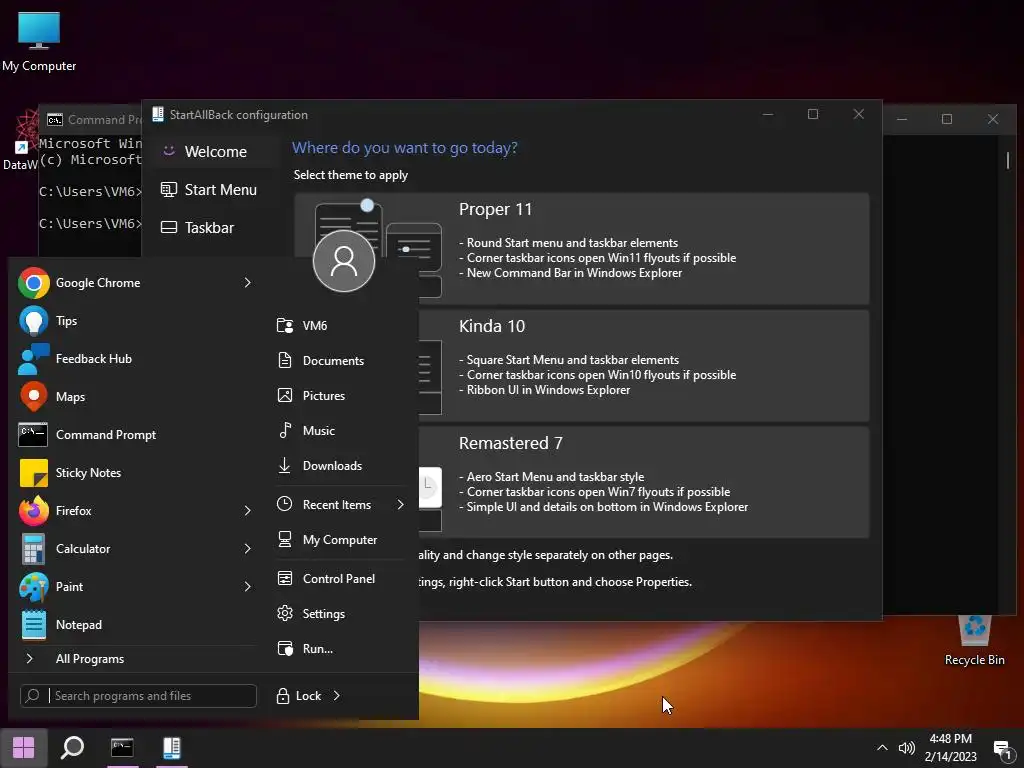Expand Firefox jump list arrow
Viewport: 1024px width, 768px height.
(248, 511)
